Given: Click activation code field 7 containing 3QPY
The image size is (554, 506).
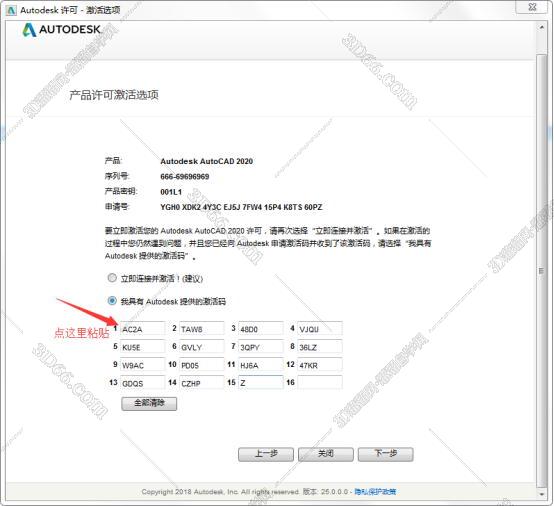Looking at the screenshot, I should [261, 347].
